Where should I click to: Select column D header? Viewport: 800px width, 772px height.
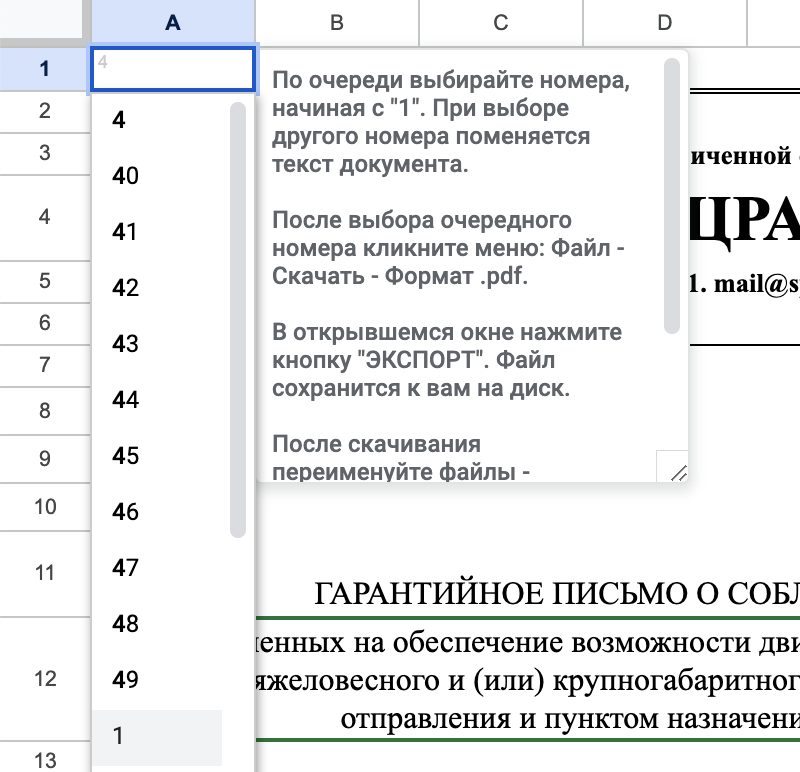tap(665, 23)
